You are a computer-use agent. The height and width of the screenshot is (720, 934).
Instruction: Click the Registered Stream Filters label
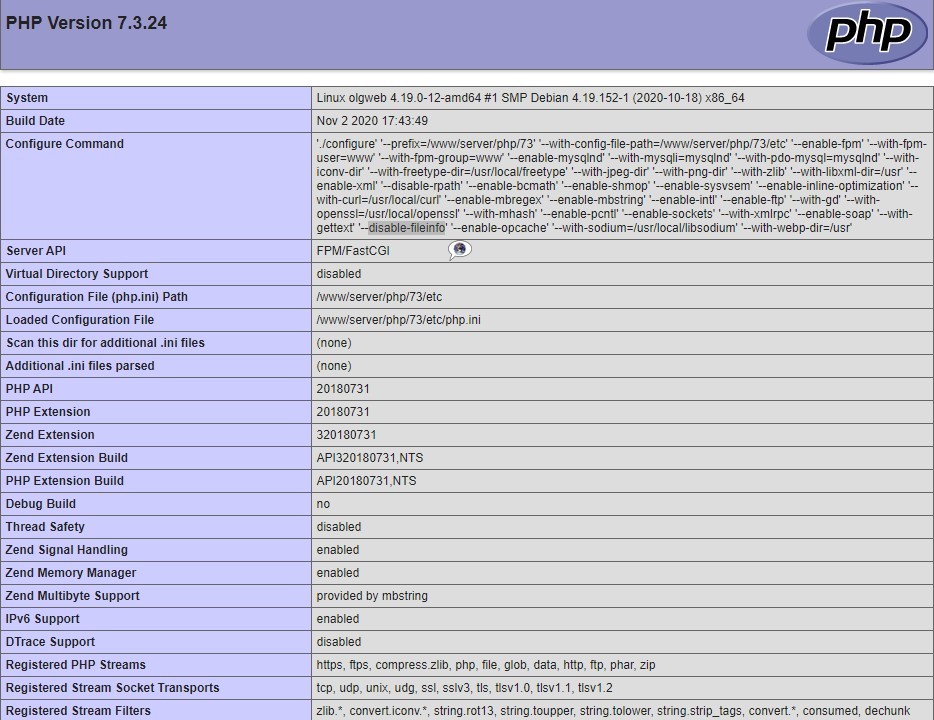coord(78,710)
